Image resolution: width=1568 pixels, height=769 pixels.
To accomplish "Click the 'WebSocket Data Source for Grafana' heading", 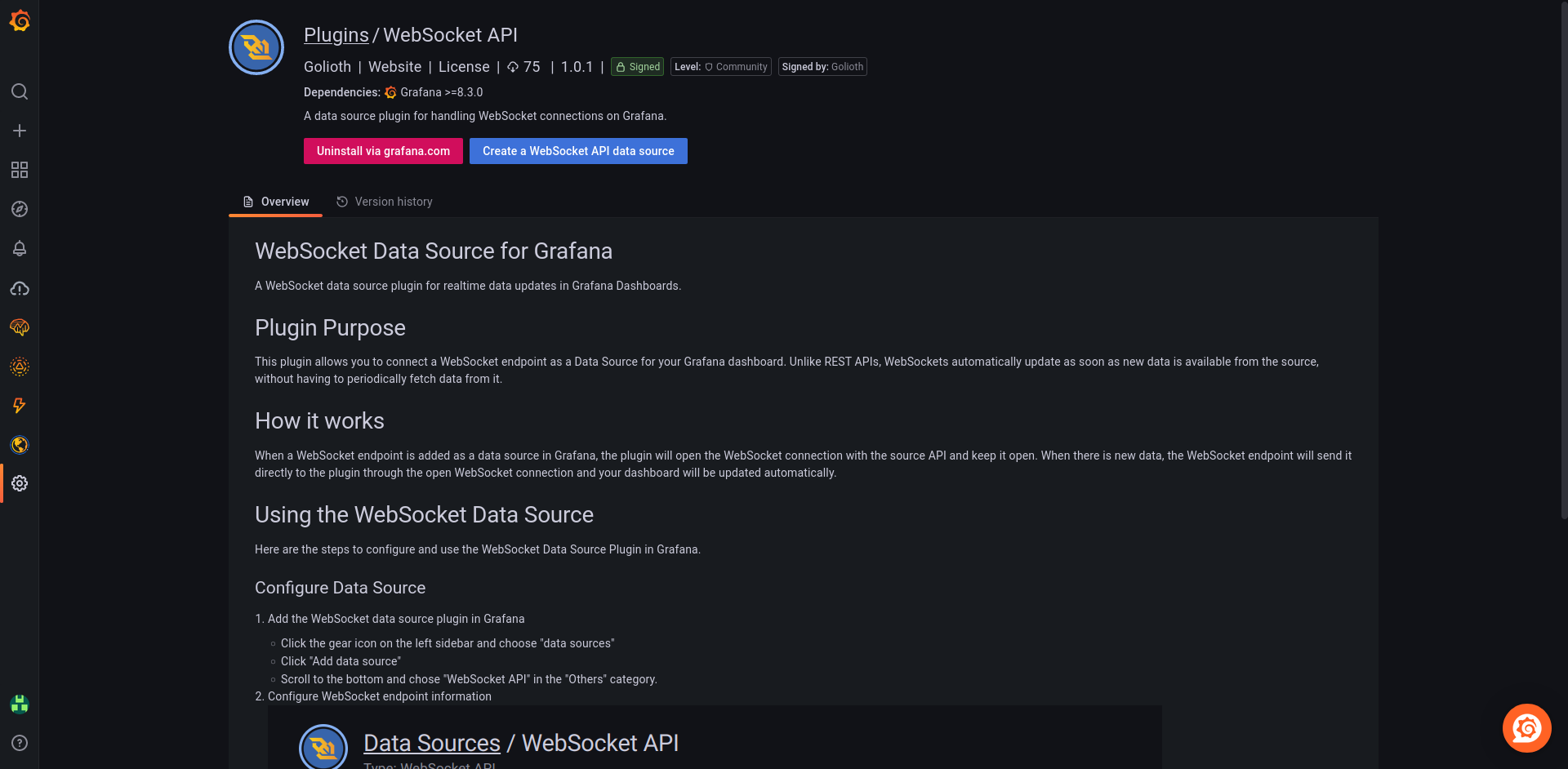I will [434, 251].
